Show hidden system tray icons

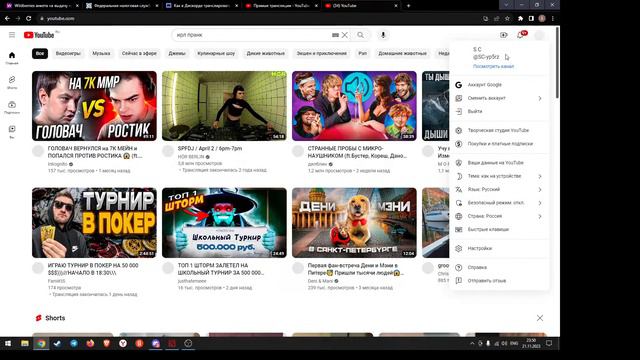472,343
